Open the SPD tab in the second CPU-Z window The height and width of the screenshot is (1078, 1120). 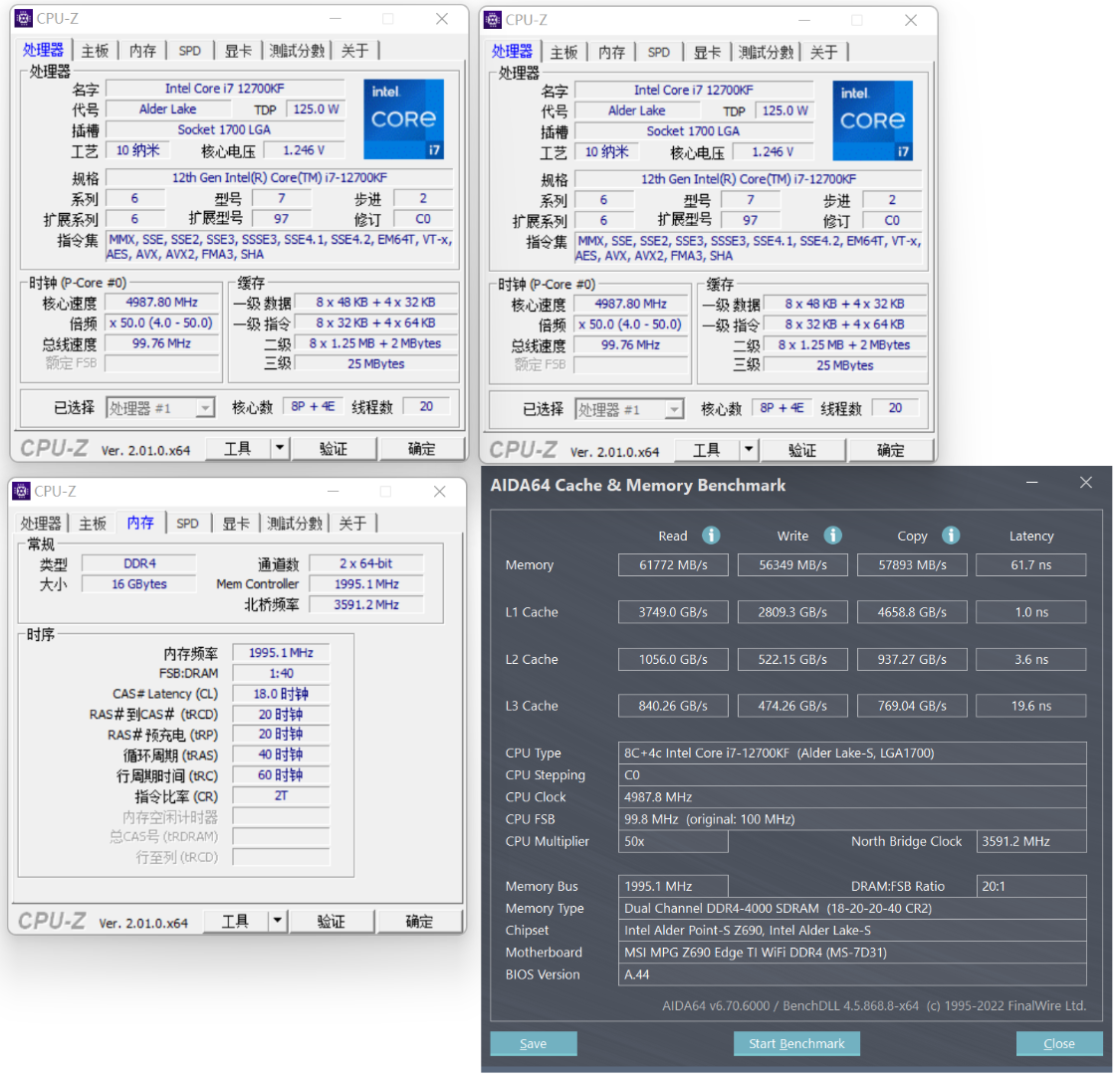click(658, 52)
